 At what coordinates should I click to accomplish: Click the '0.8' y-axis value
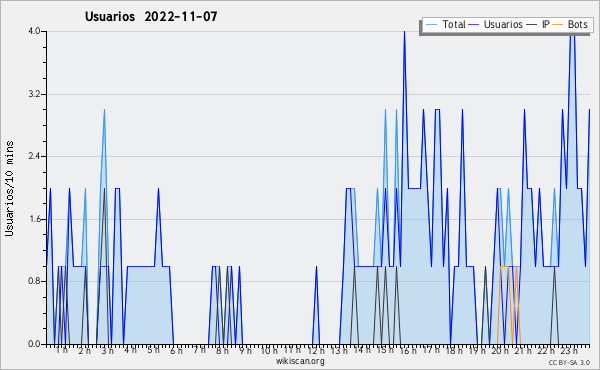pos(34,282)
